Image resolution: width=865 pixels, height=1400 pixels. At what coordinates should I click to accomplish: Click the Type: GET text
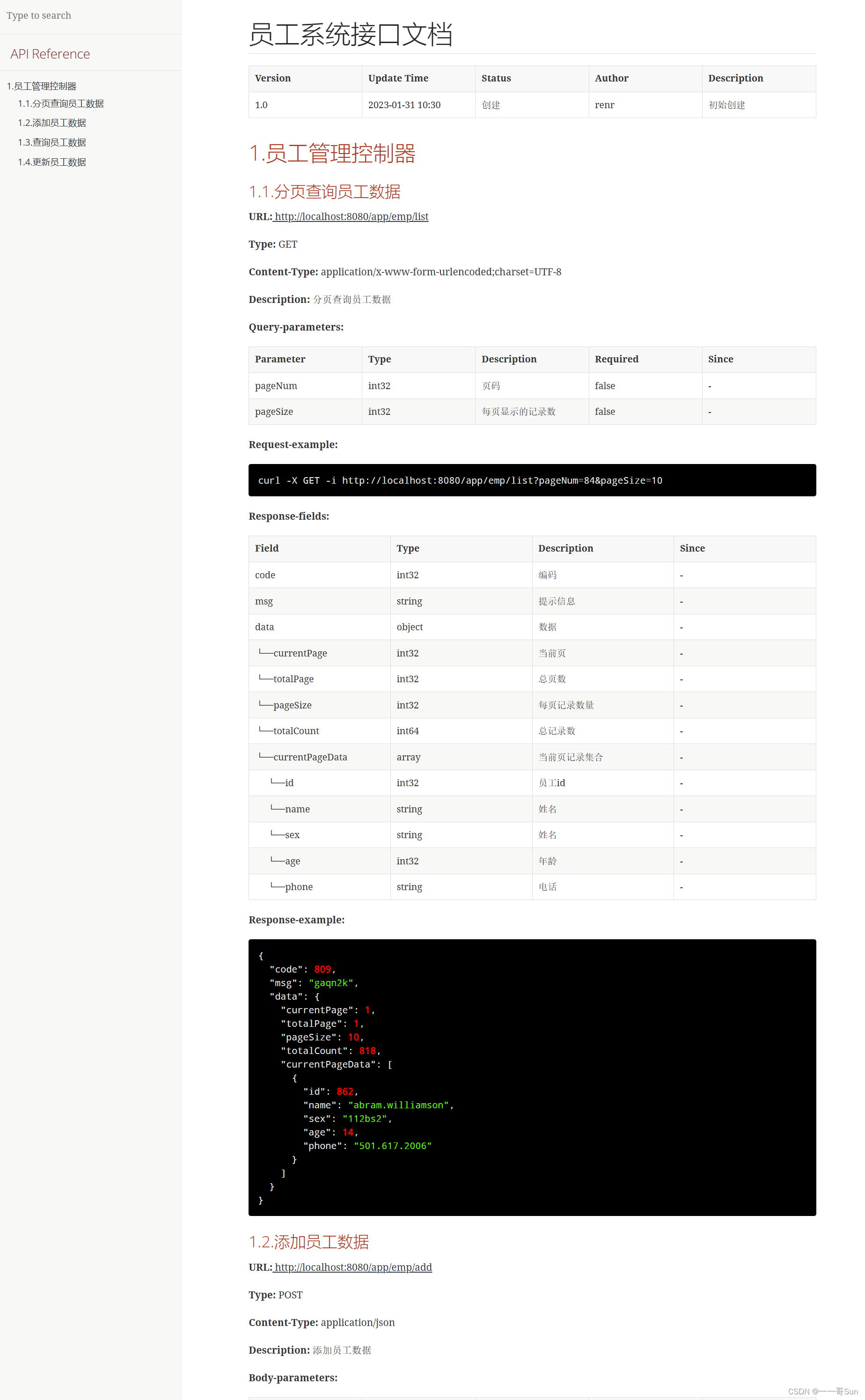tap(273, 244)
